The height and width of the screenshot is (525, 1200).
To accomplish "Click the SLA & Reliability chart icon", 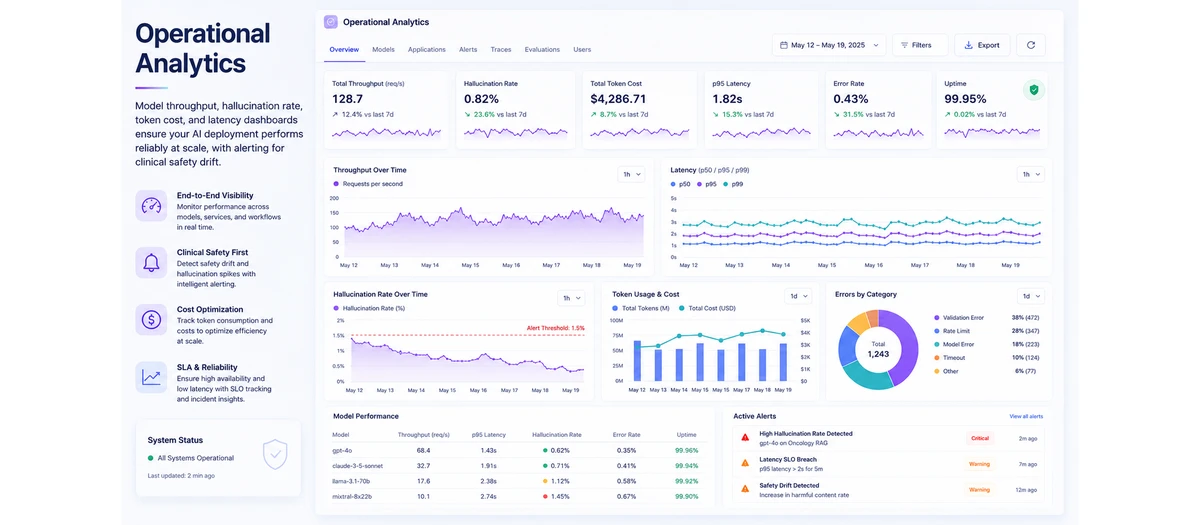I will pyautogui.click(x=151, y=377).
